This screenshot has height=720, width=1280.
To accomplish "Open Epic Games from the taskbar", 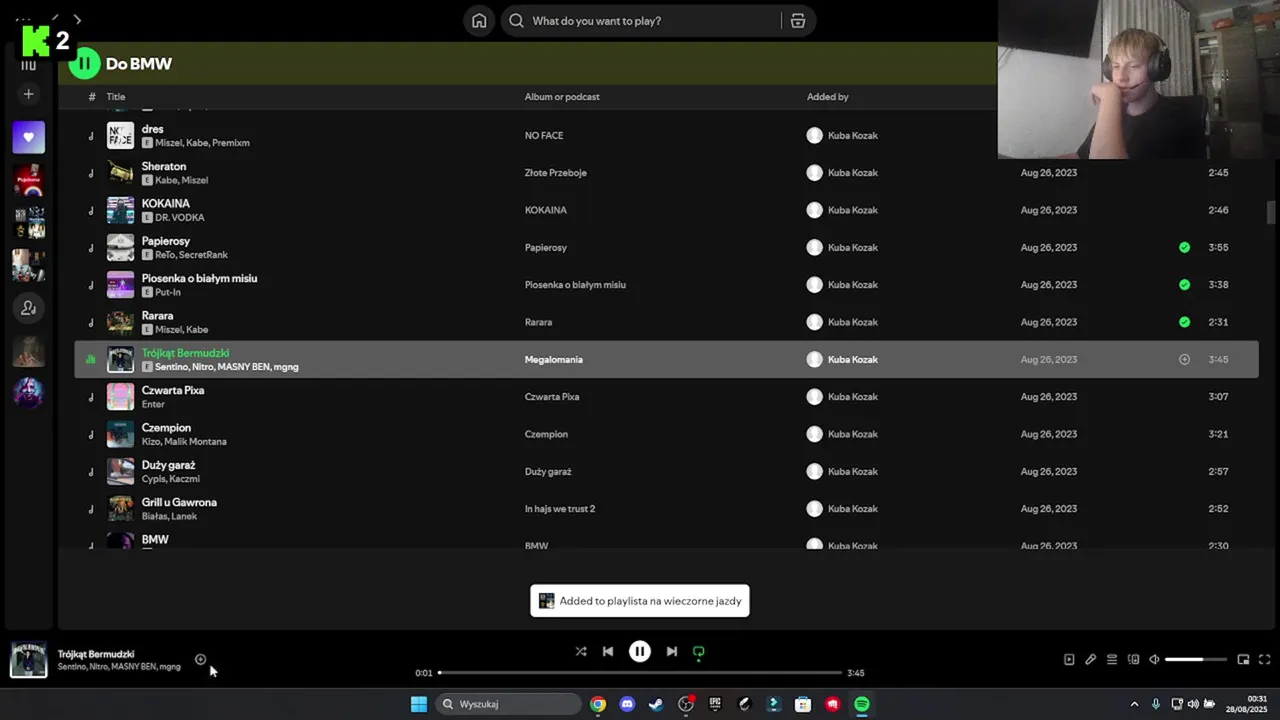I will tap(715, 704).
